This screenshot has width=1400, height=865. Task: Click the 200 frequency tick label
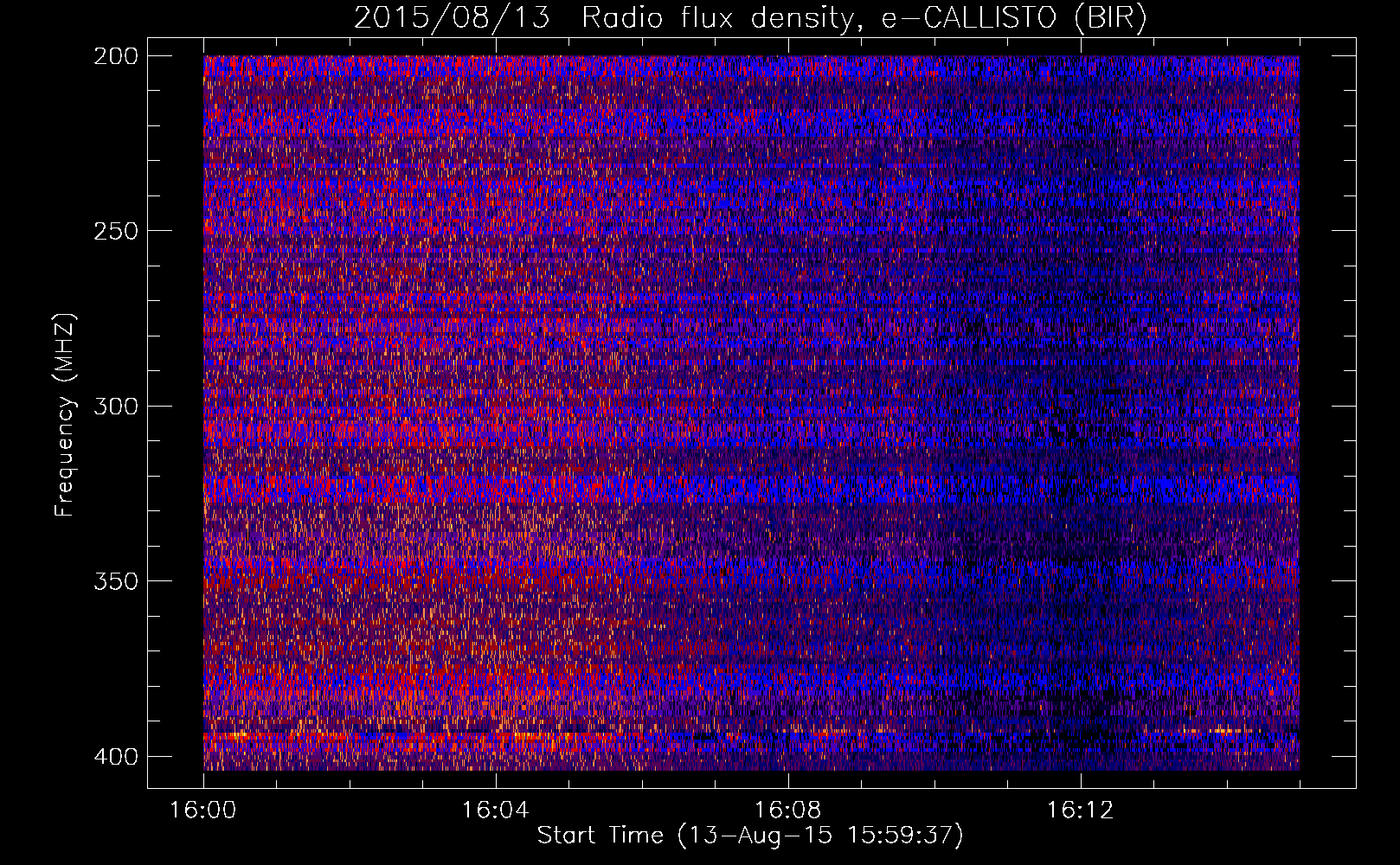coord(115,55)
